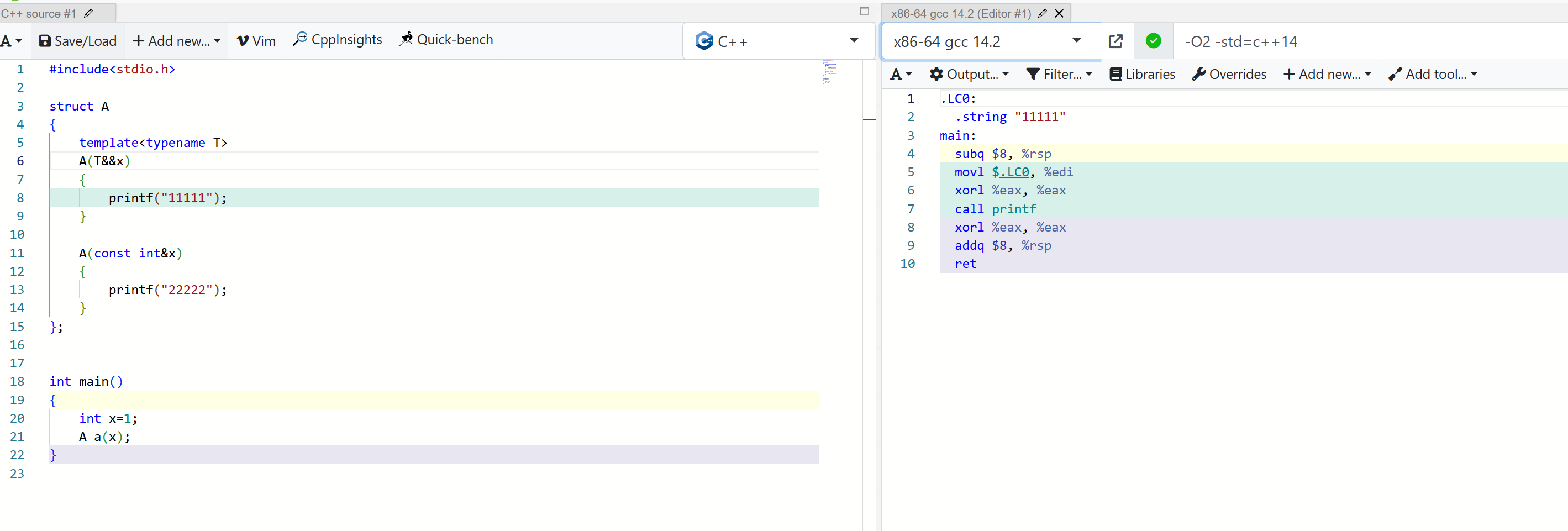
Task: Click source line number 18
Action: (17, 382)
